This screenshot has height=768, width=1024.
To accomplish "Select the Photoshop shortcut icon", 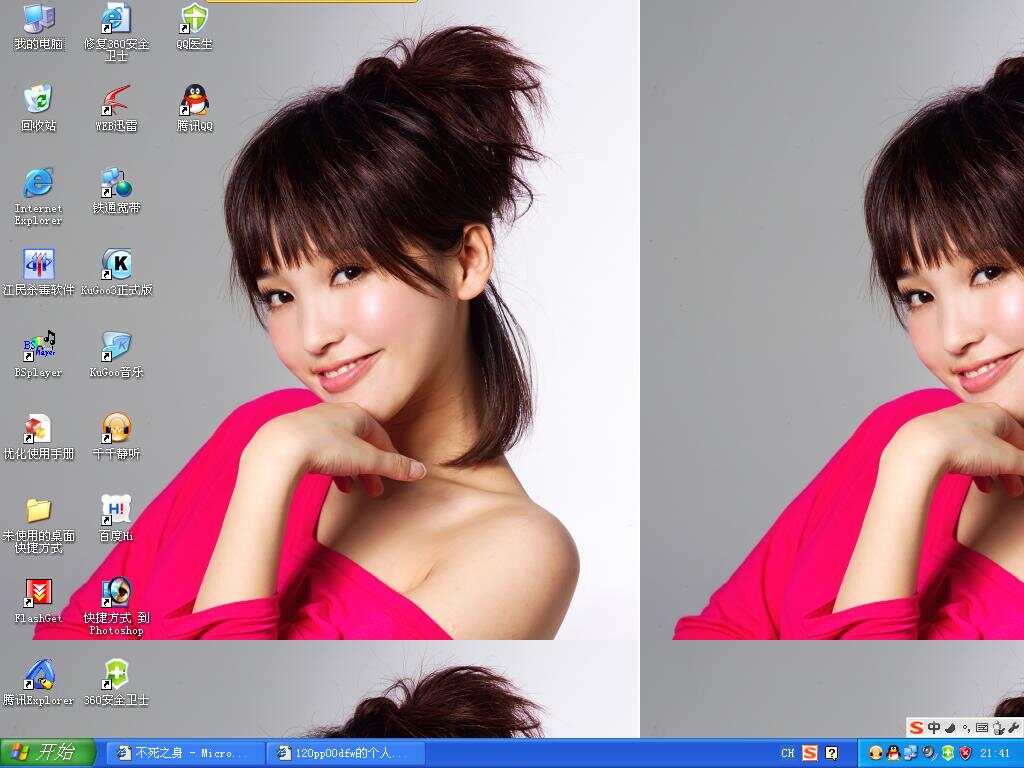I will [x=116, y=607].
